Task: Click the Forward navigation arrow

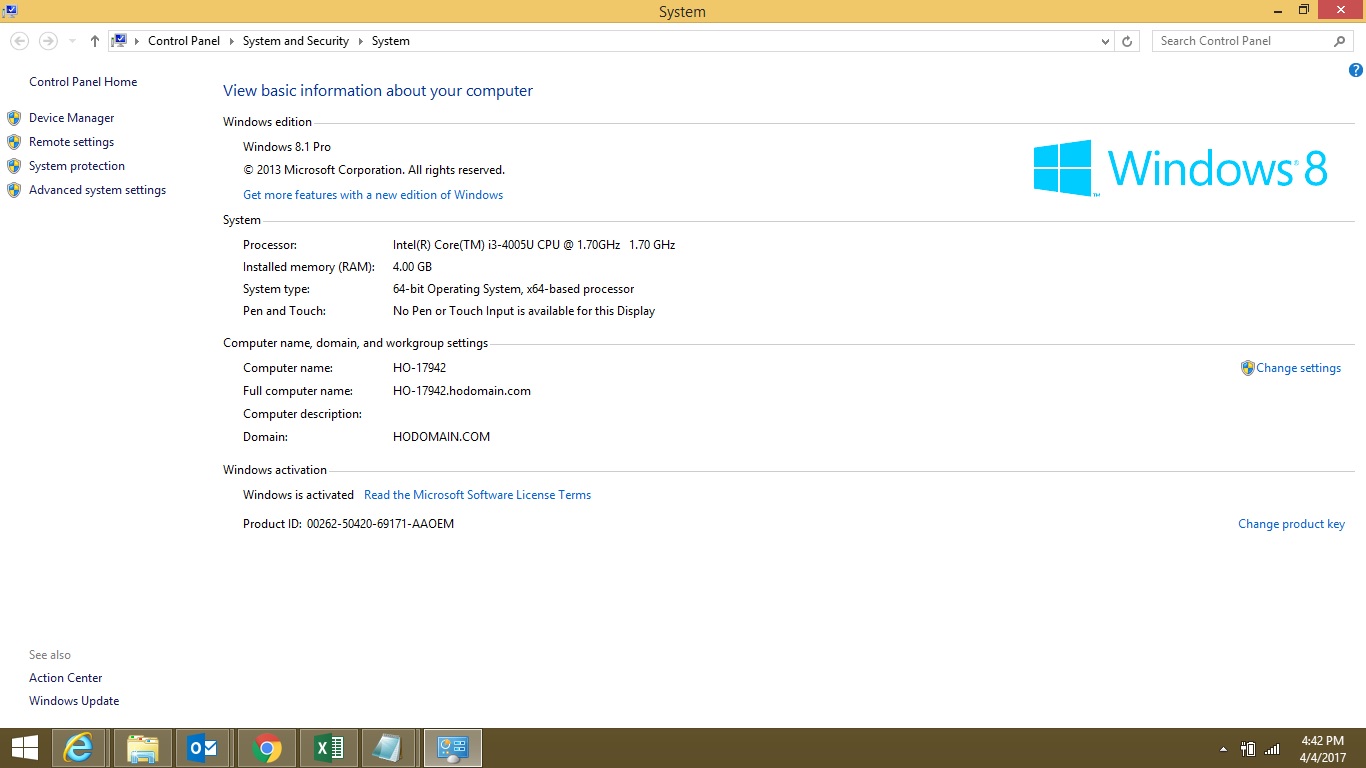Action: click(x=47, y=41)
